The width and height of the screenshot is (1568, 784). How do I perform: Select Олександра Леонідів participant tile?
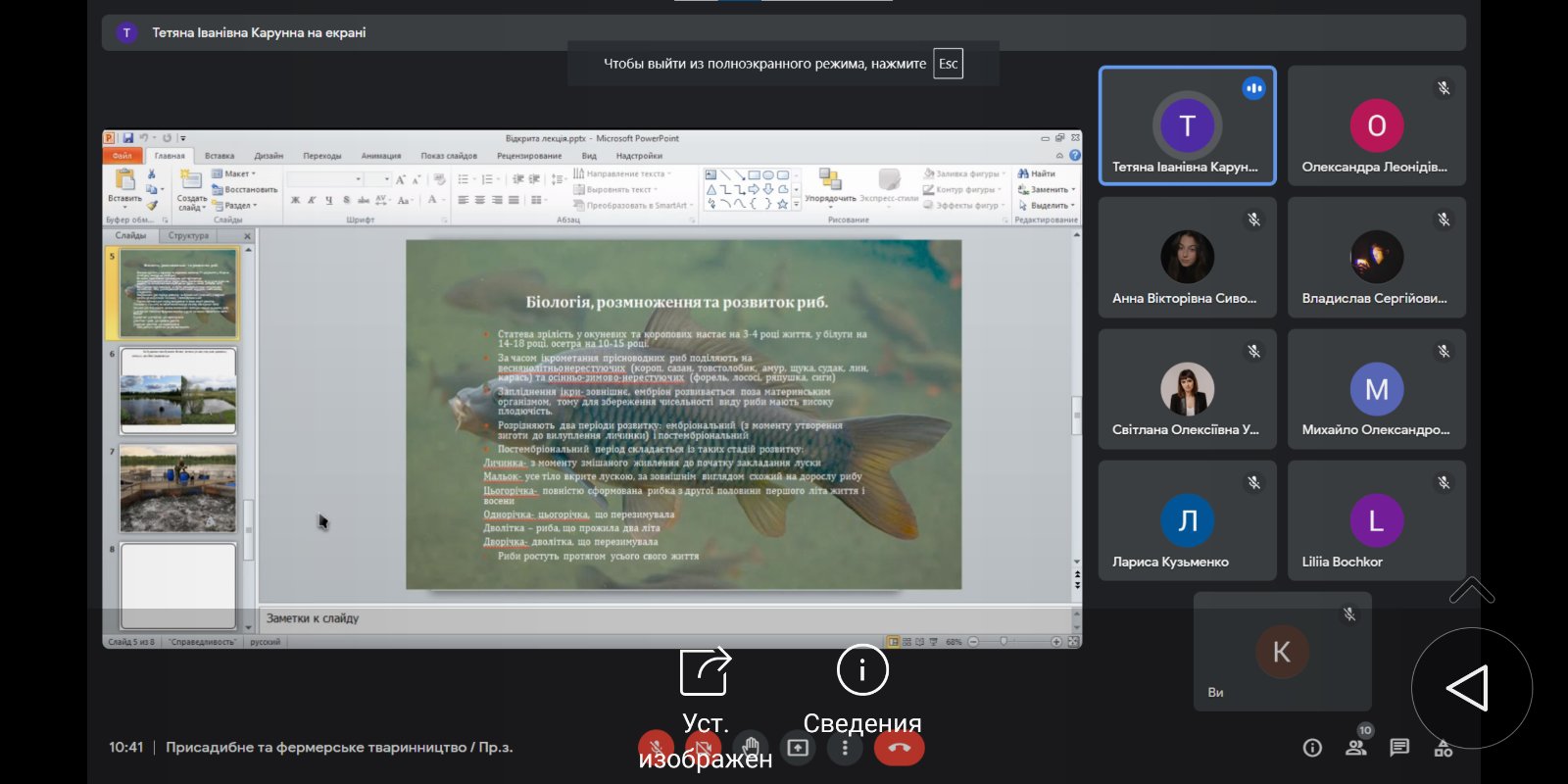click(1377, 125)
